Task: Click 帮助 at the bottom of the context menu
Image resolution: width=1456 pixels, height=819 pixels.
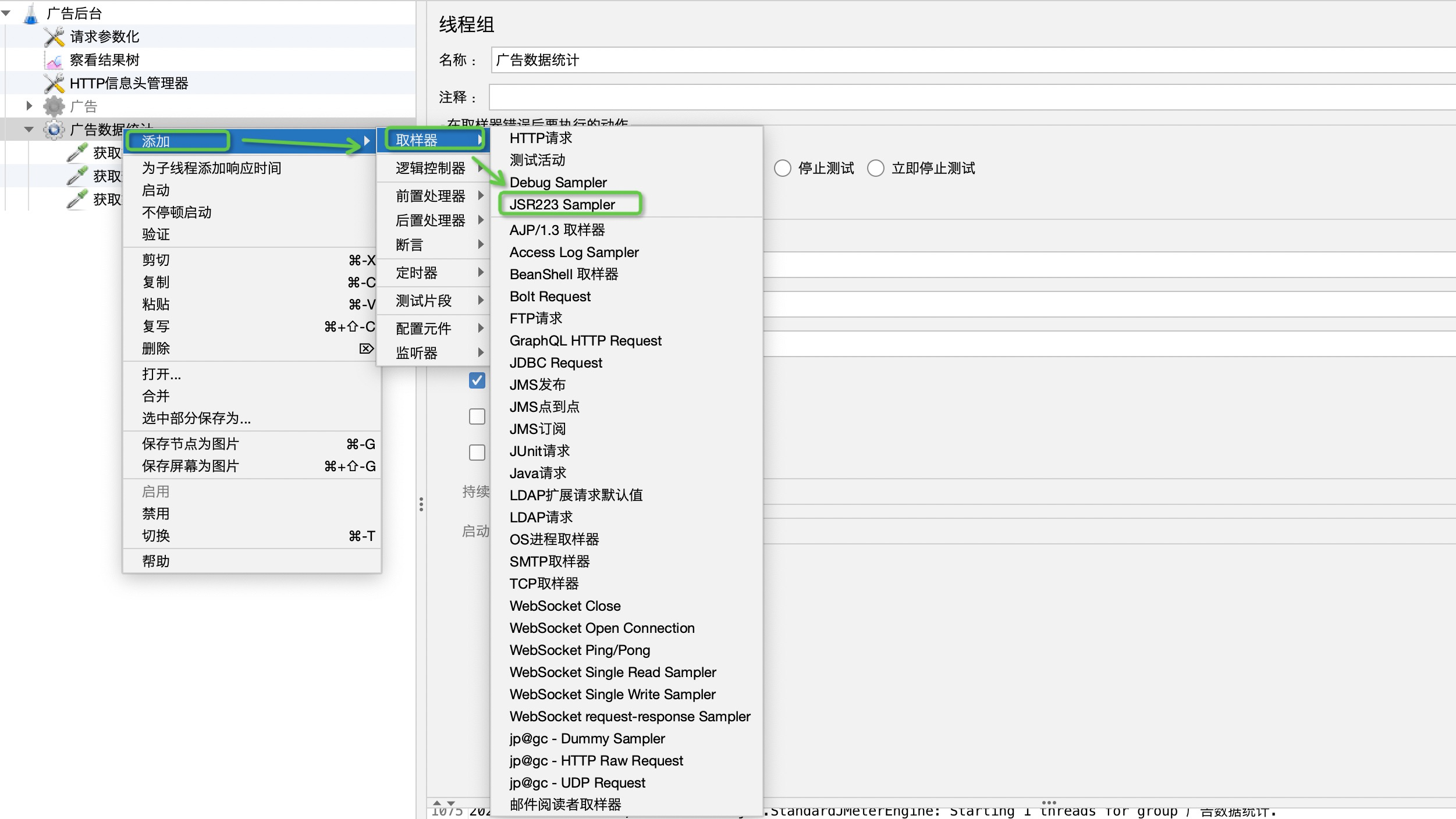Action: 155,561
